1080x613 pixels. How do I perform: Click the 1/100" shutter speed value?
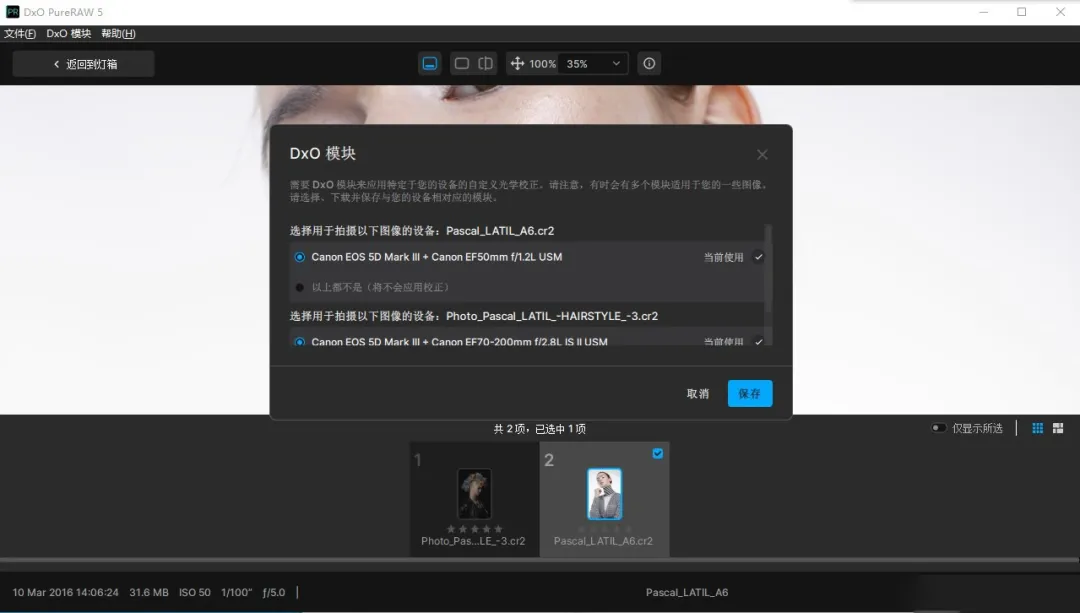pos(236,592)
